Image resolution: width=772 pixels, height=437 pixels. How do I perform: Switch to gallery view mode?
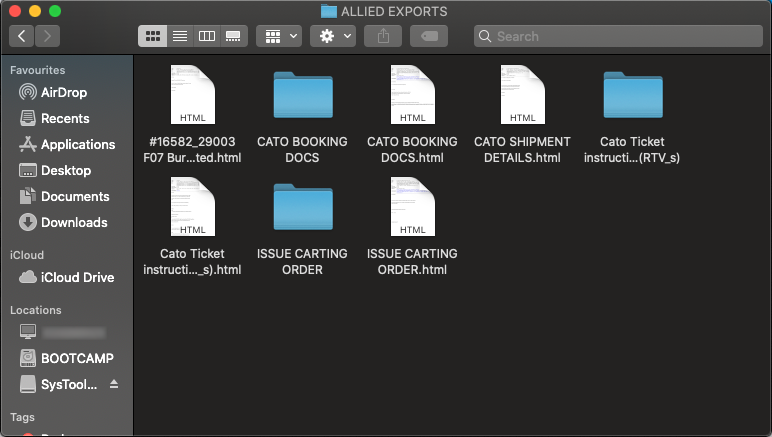pyautogui.click(x=233, y=36)
